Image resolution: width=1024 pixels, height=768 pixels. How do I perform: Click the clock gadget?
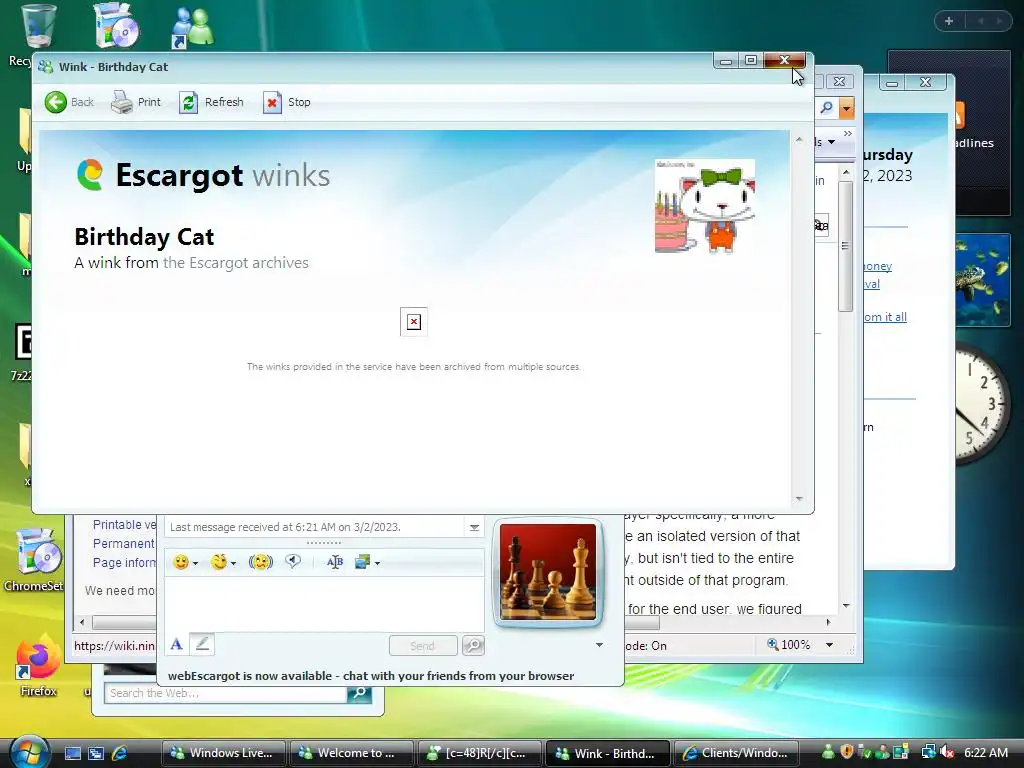click(983, 404)
